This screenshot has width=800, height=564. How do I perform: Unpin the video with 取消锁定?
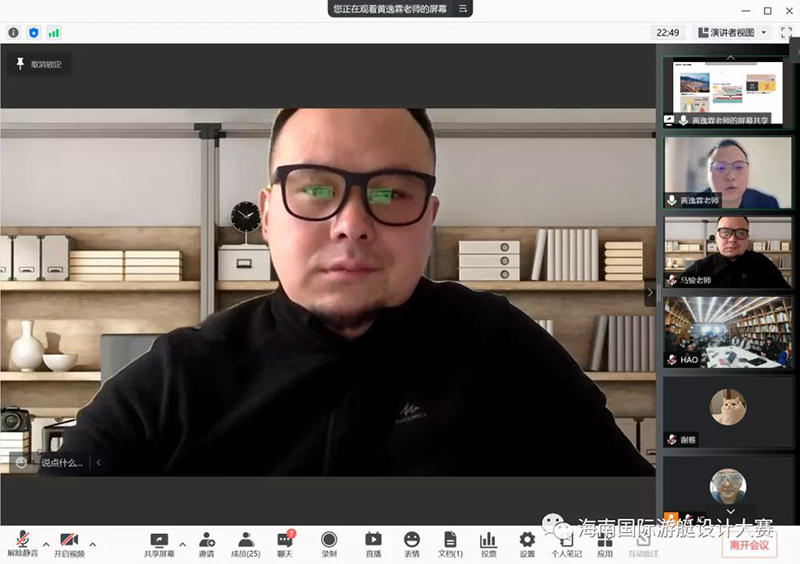(38, 64)
